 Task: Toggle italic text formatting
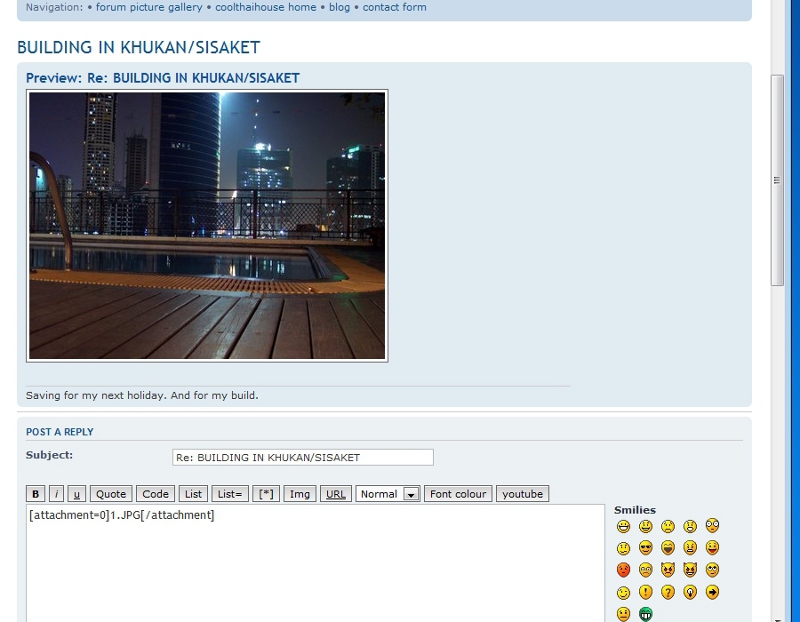pyautogui.click(x=56, y=494)
